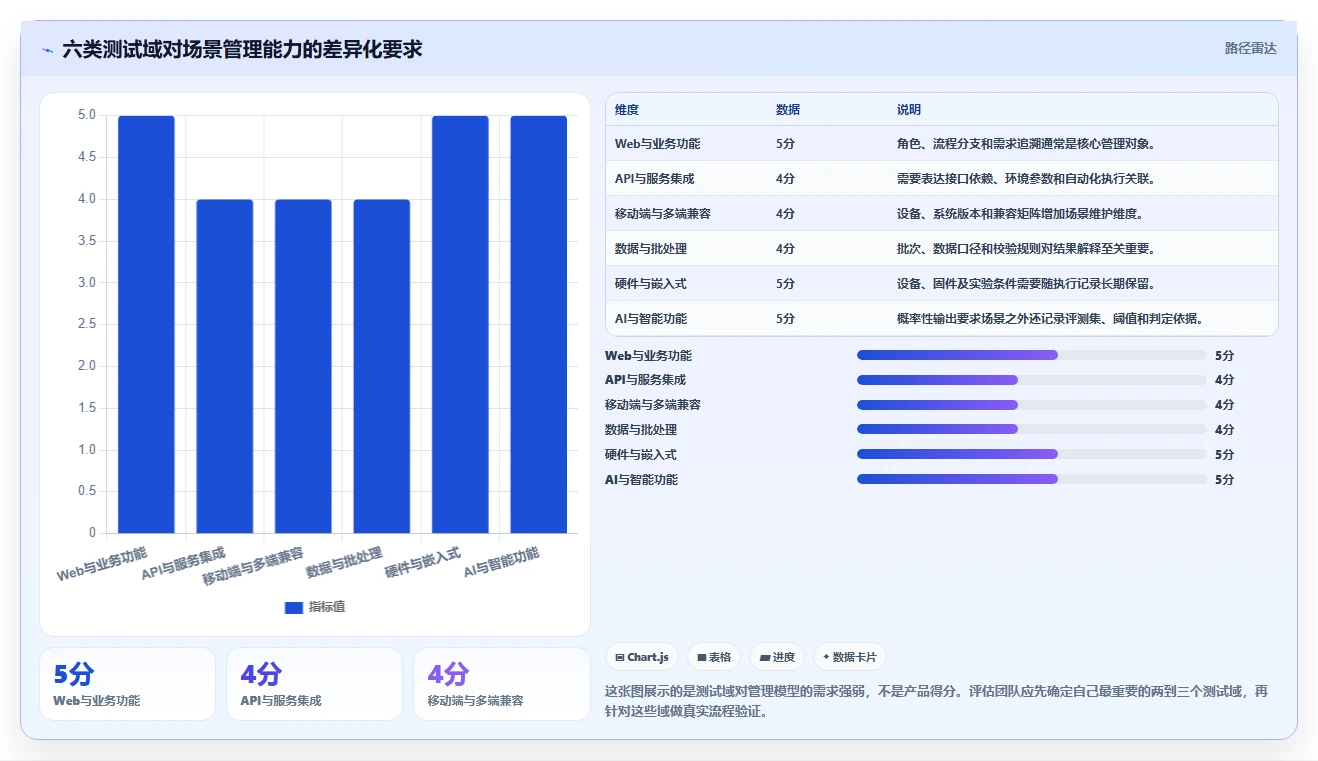Click the AI与智能功能 progress bar
The width and height of the screenshot is (1318, 761).
click(1031, 479)
